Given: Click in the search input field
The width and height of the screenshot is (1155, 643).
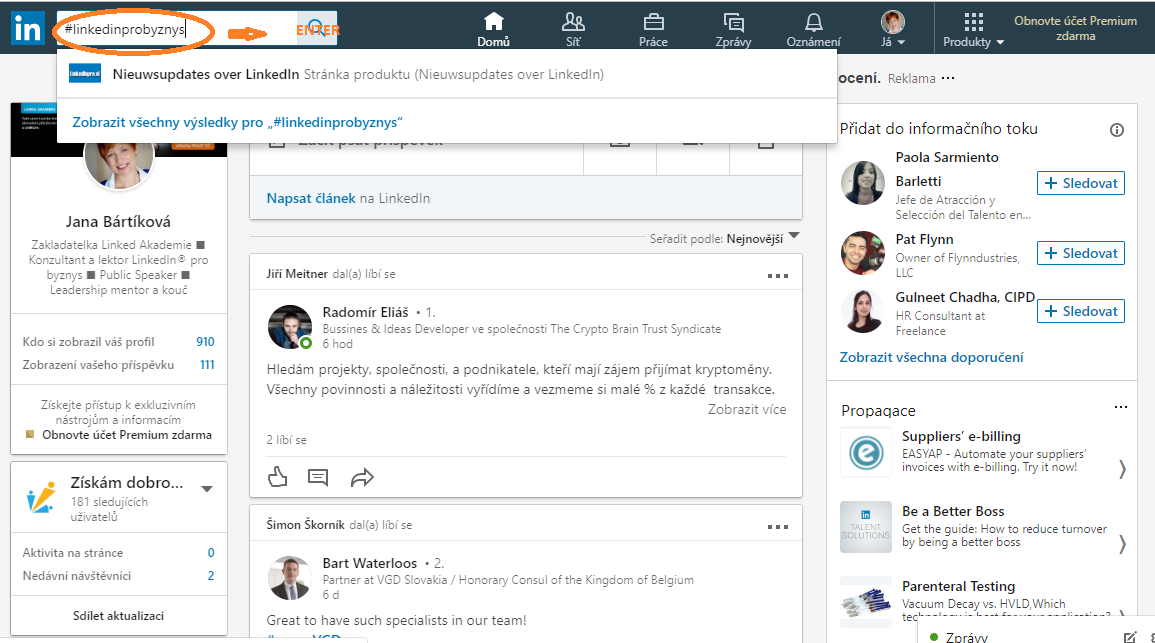Looking at the screenshot, I should coord(177,29).
